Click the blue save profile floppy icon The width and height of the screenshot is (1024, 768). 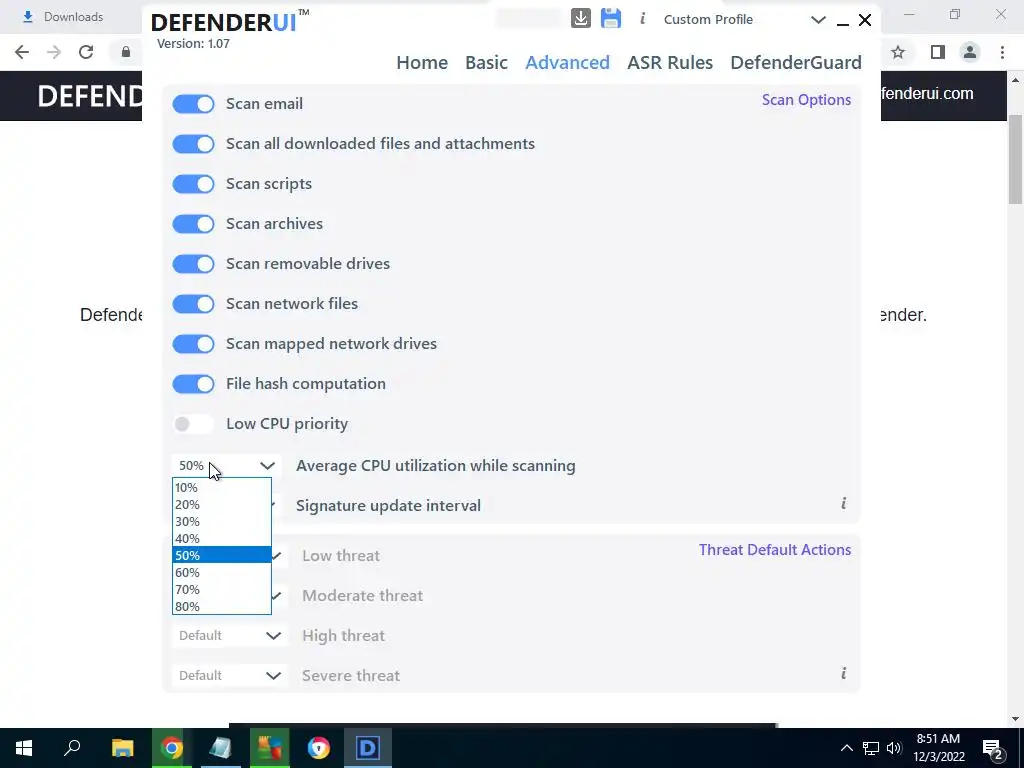pyautogui.click(x=611, y=18)
